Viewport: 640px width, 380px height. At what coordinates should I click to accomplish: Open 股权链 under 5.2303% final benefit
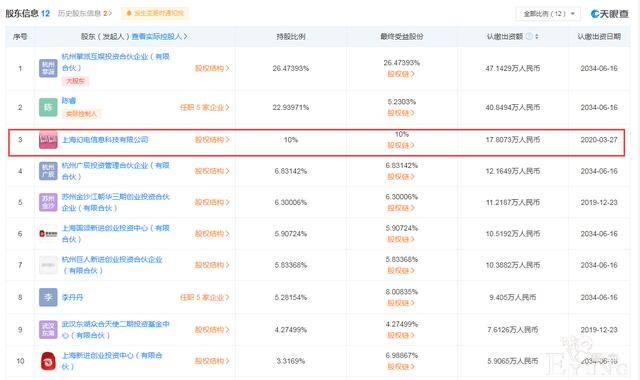point(401,113)
